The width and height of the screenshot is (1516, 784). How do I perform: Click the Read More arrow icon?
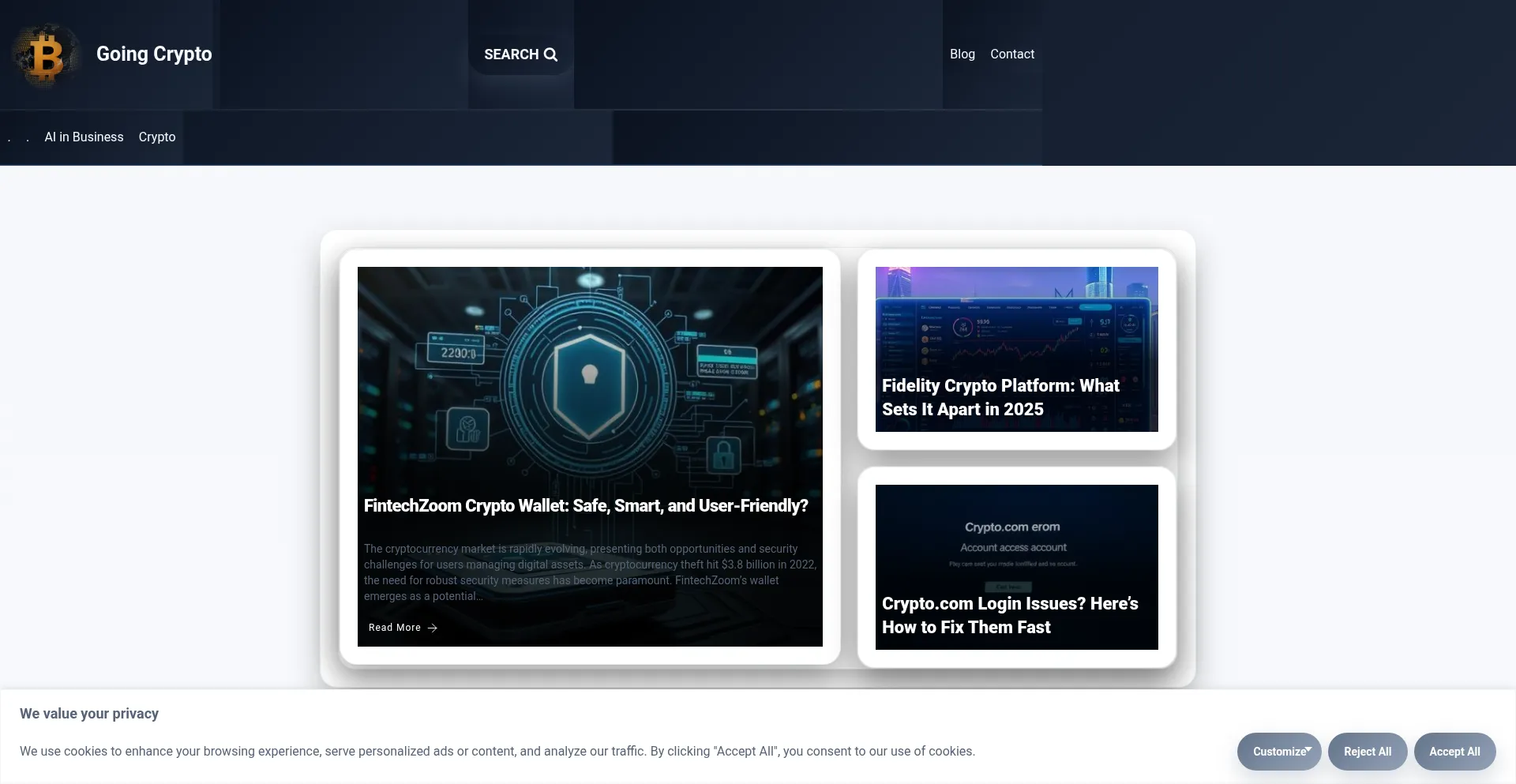click(x=433, y=628)
